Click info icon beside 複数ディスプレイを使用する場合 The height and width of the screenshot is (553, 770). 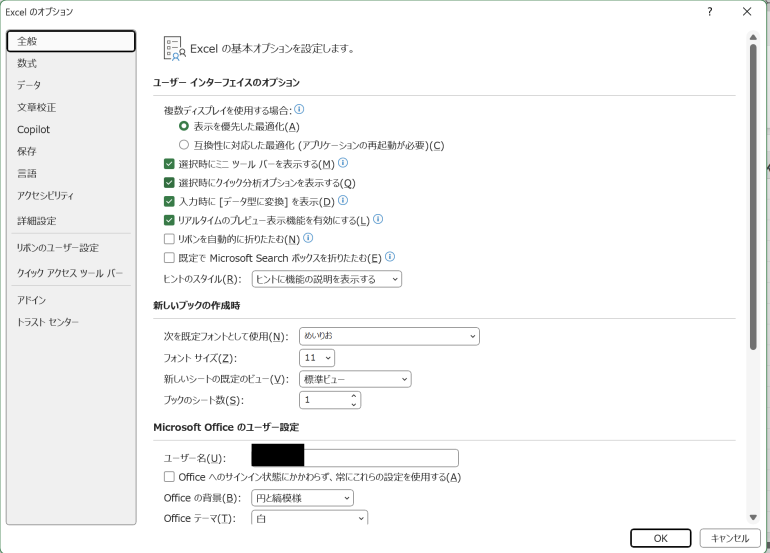299,109
